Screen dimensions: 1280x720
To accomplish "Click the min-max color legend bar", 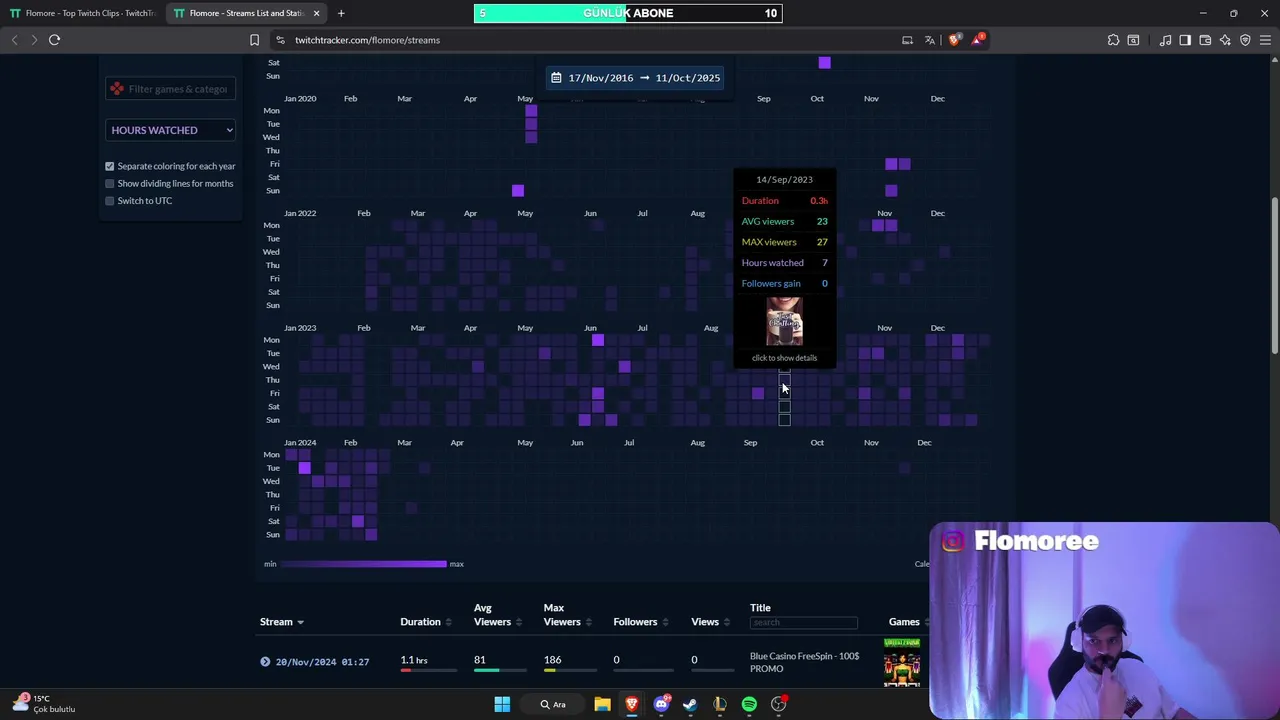I will [363, 564].
